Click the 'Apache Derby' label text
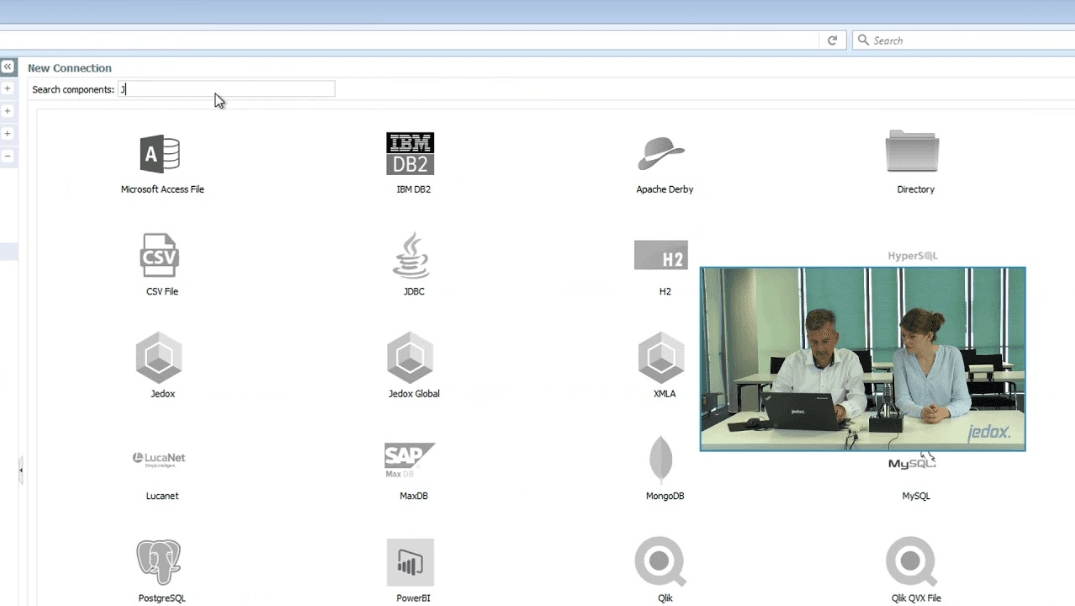Viewport: 1075px width, 606px height. [x=664, y=189]
